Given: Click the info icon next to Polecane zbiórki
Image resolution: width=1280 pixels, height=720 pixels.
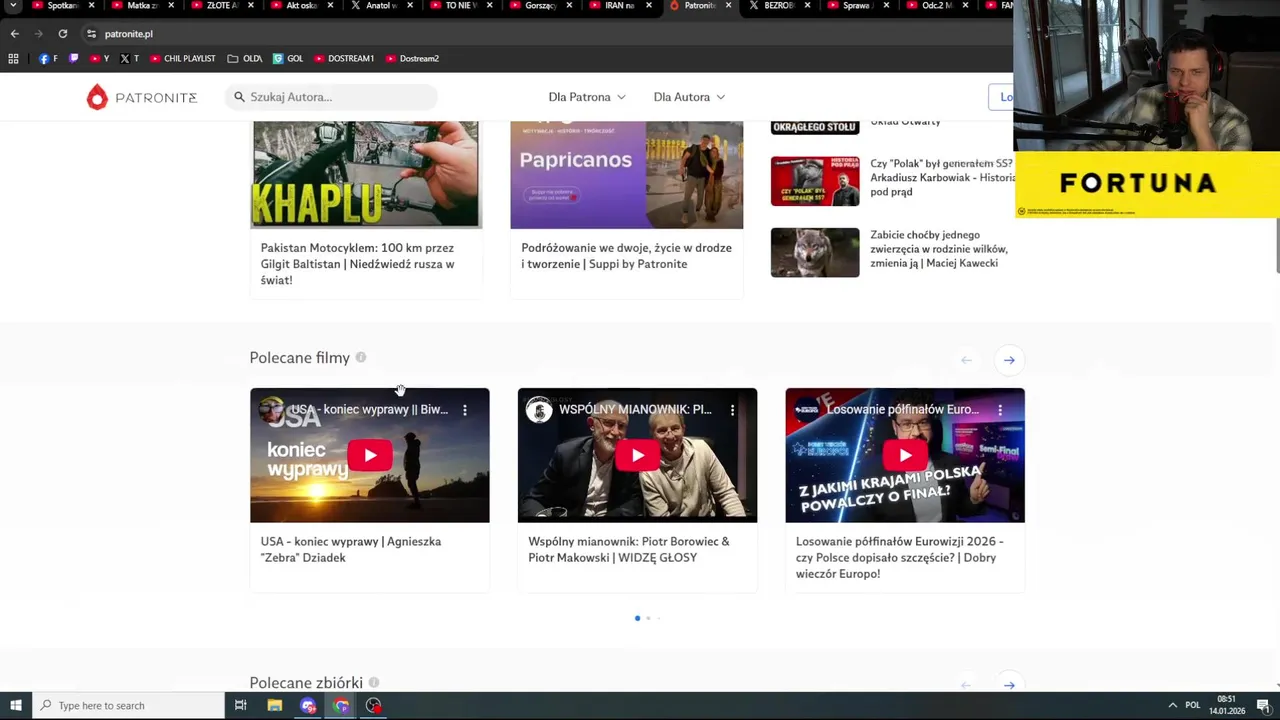Looking at the screenshot, I should point(373,682).
